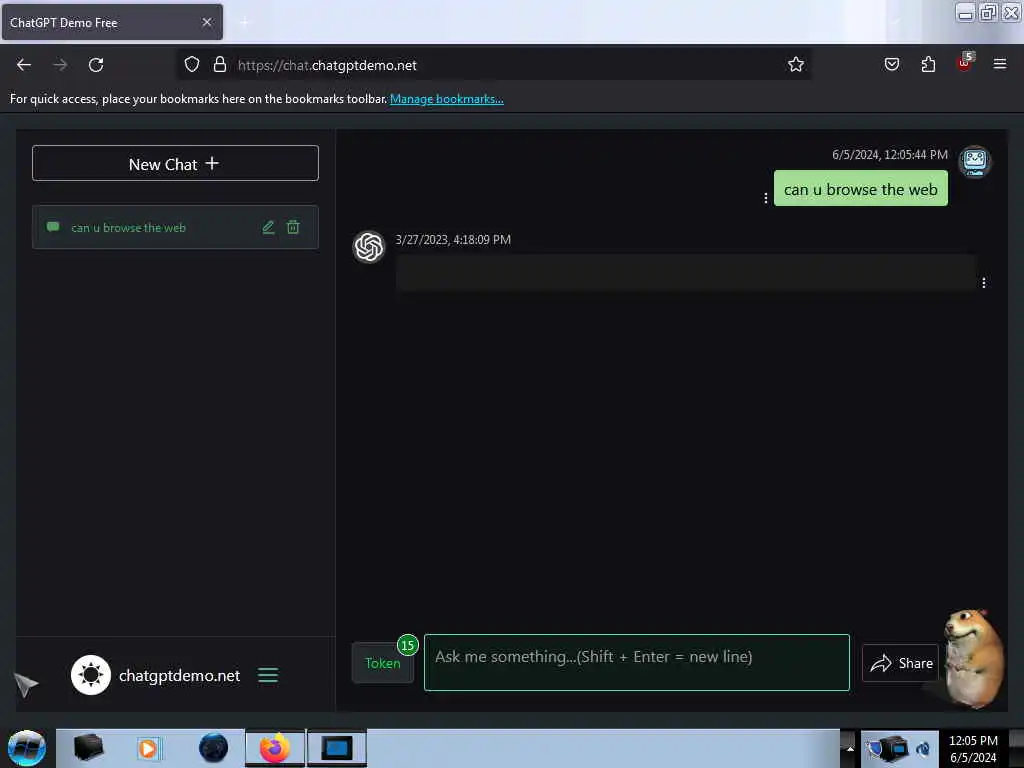
Task: Share the conversation
Action: [901, 664]
